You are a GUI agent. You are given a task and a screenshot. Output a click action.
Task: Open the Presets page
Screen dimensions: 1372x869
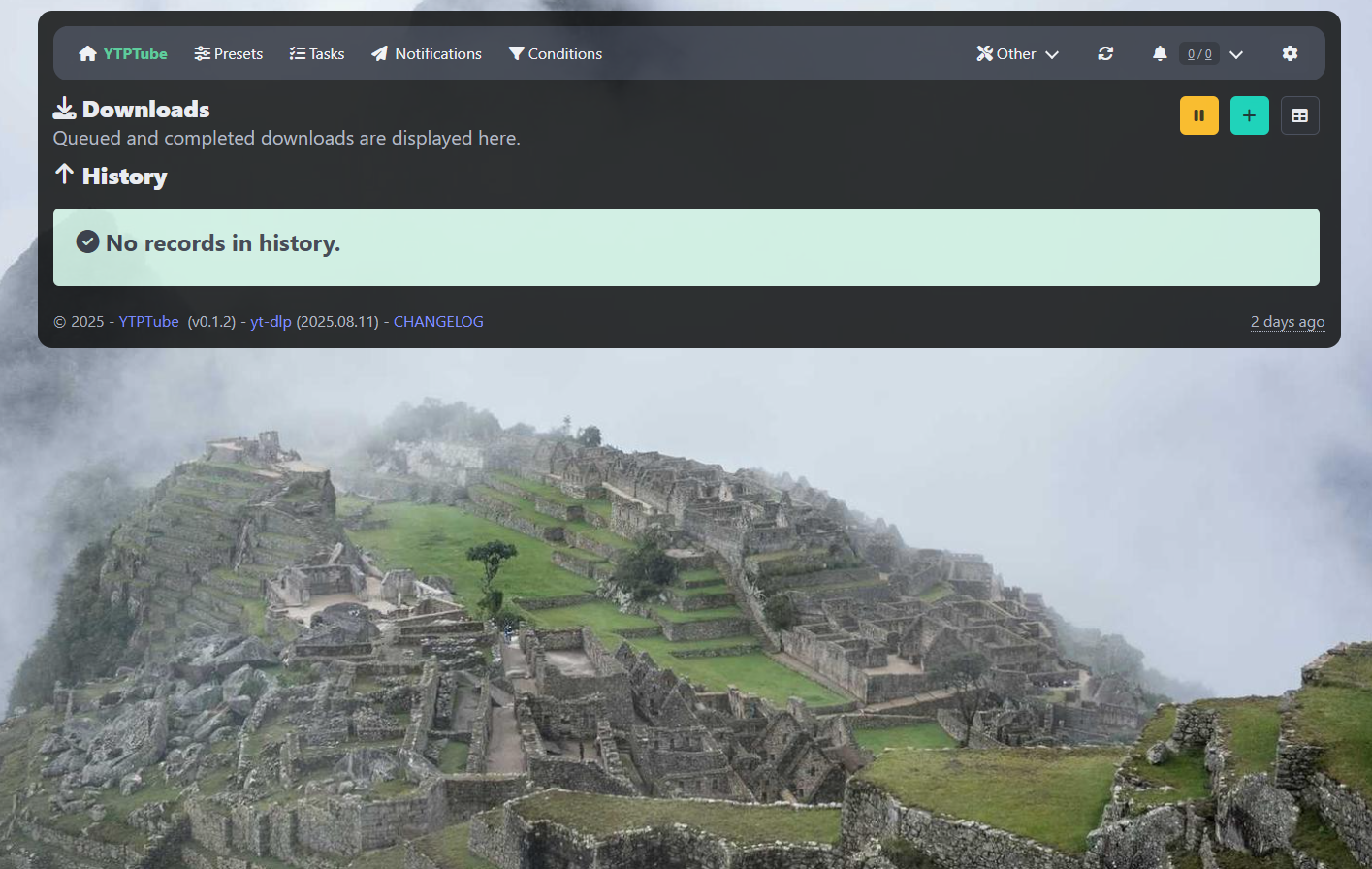[229, 53]
